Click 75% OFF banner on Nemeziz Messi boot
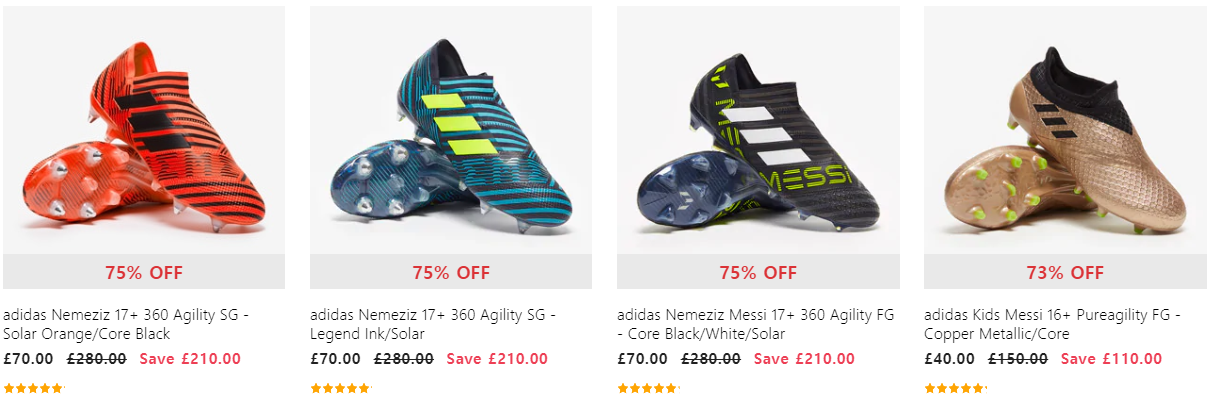The image size is (1213, 409). point(758,272)
